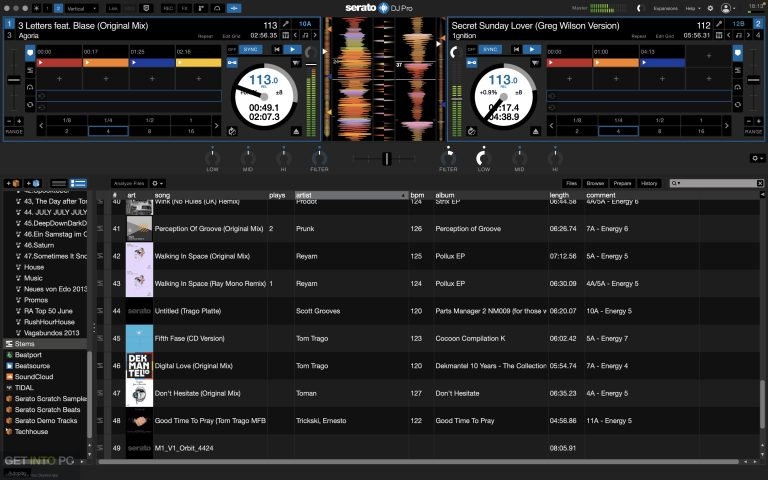Viewport: 768px width, 480px height.
Task: Open the loop roll tab icon on left deck
Action: tap(30, 105)
